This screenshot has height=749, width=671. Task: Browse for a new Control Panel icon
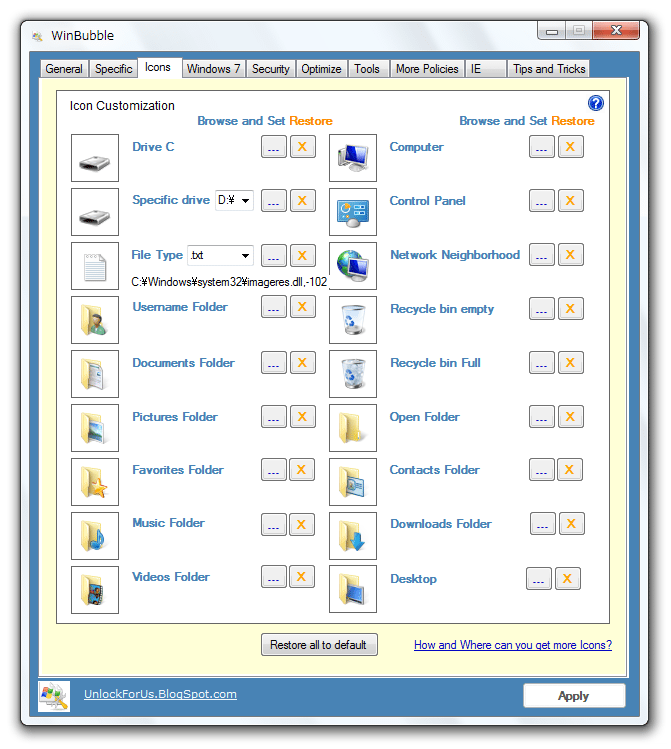(542, 200)
